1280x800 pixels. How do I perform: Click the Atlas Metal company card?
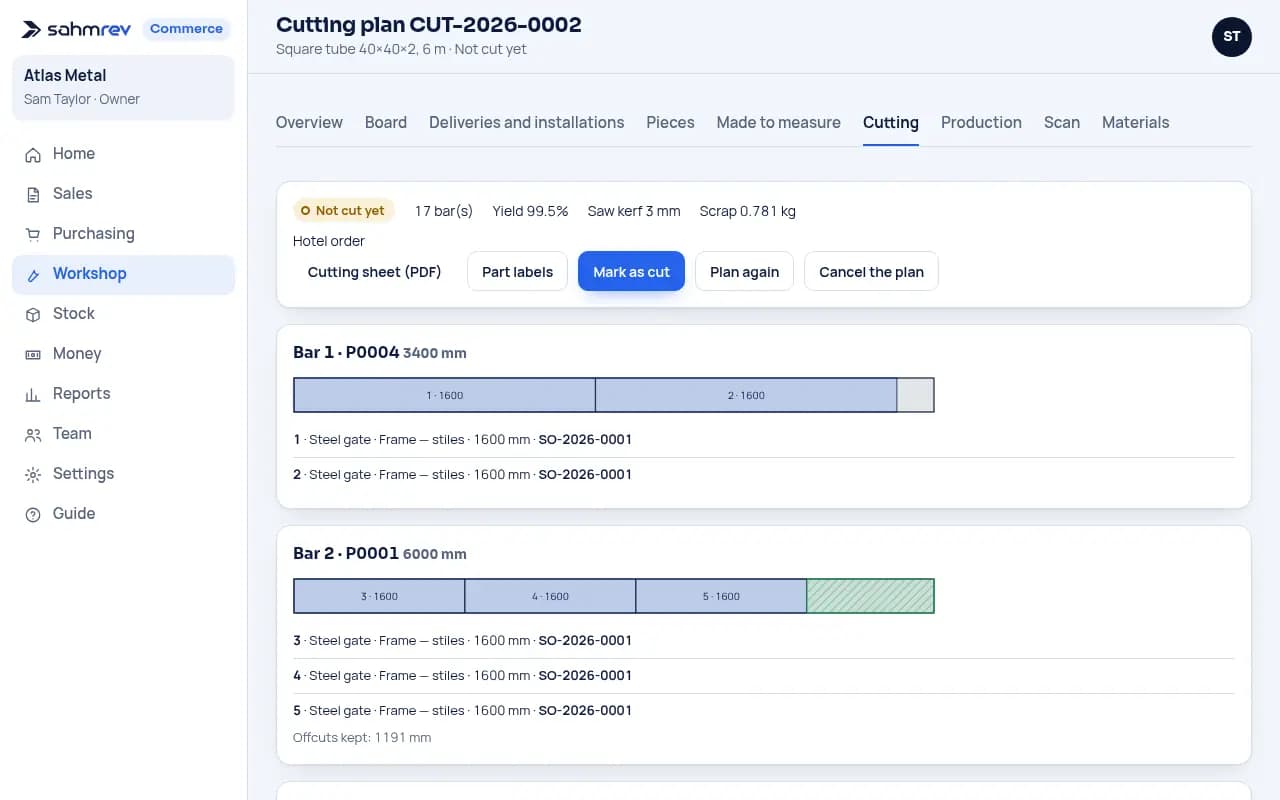(123, 87)
